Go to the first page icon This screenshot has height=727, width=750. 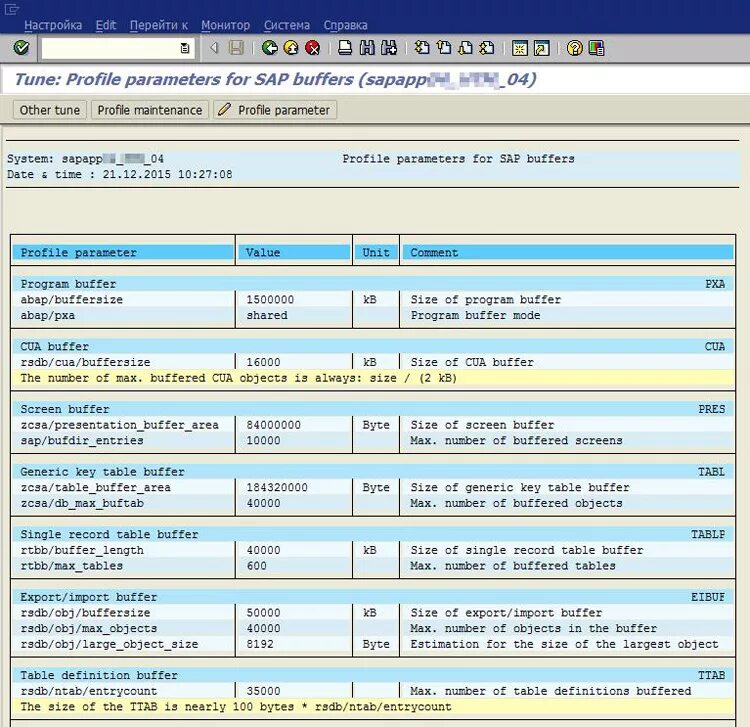coord(422,48)
